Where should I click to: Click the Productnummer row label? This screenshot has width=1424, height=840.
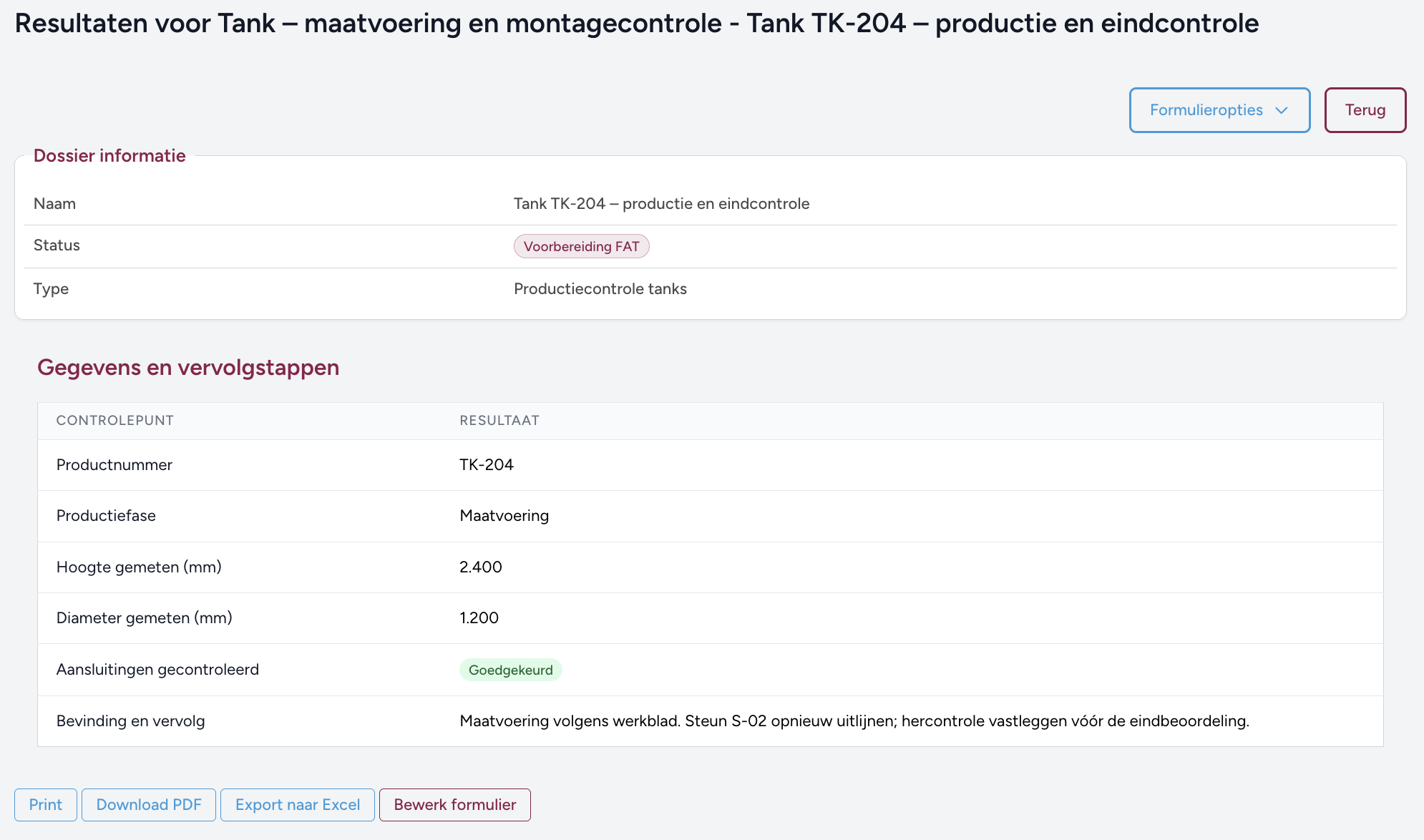tap(114, 464)
